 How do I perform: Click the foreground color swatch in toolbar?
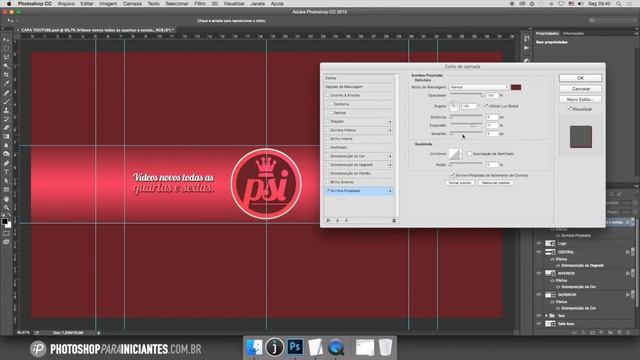pyautogui.click(x=4, y=221)
